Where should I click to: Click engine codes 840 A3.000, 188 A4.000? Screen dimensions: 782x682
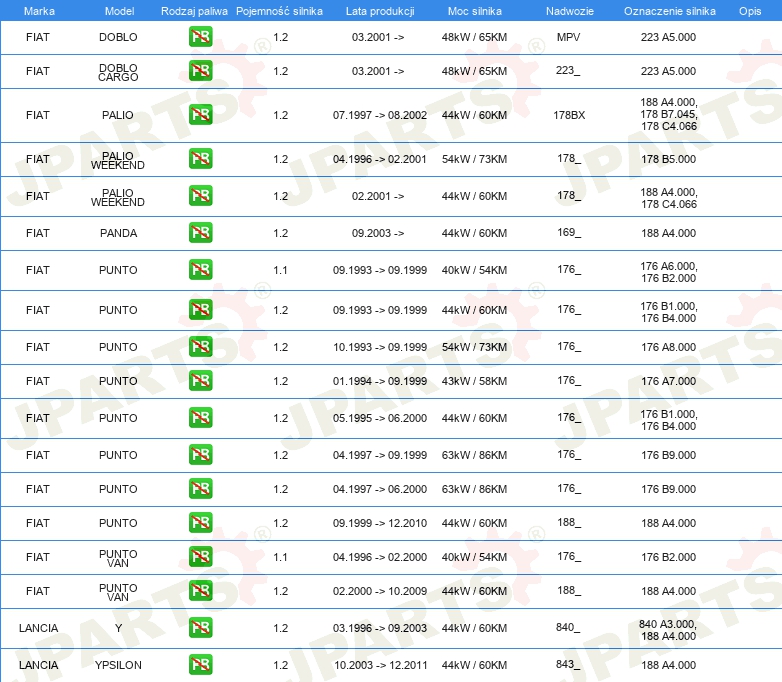pyautogui.click(x=668, y=630)
